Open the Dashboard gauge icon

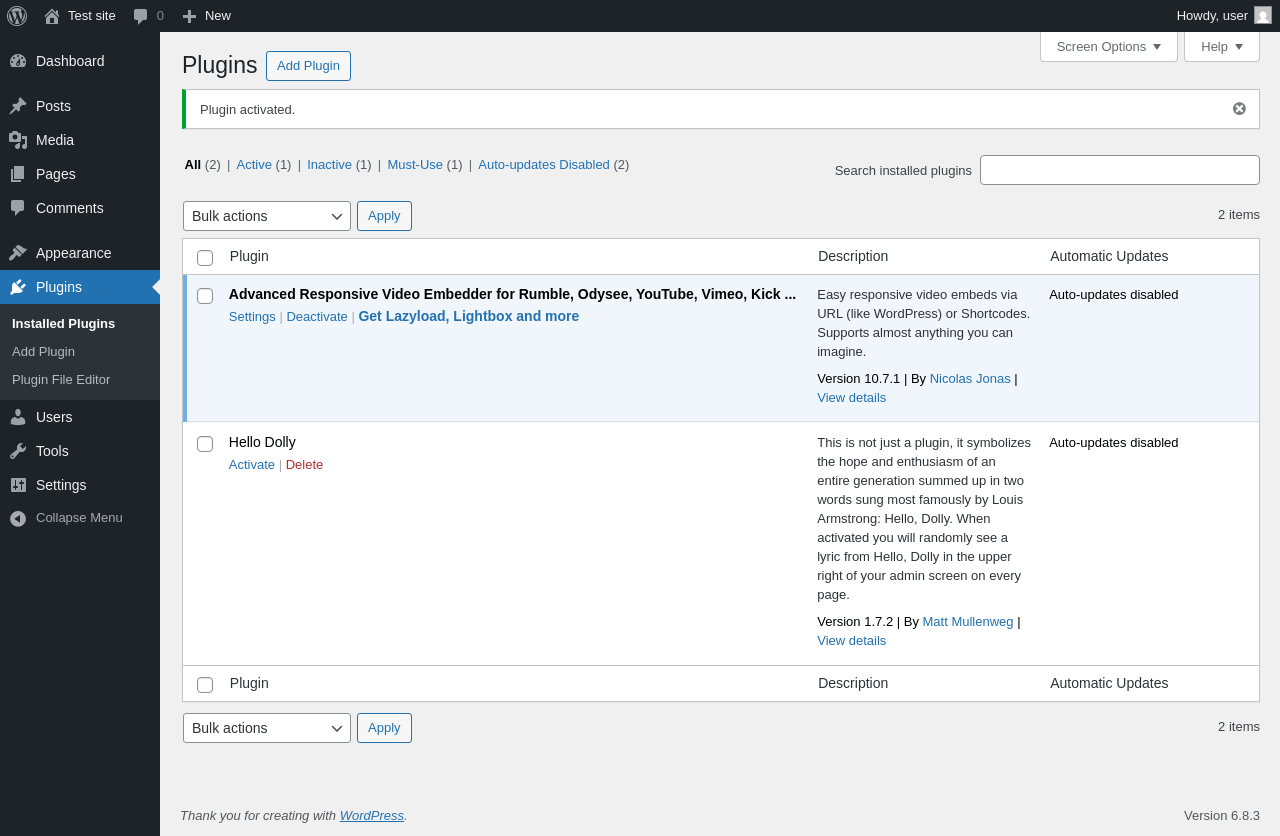click(x=18, y=61)
